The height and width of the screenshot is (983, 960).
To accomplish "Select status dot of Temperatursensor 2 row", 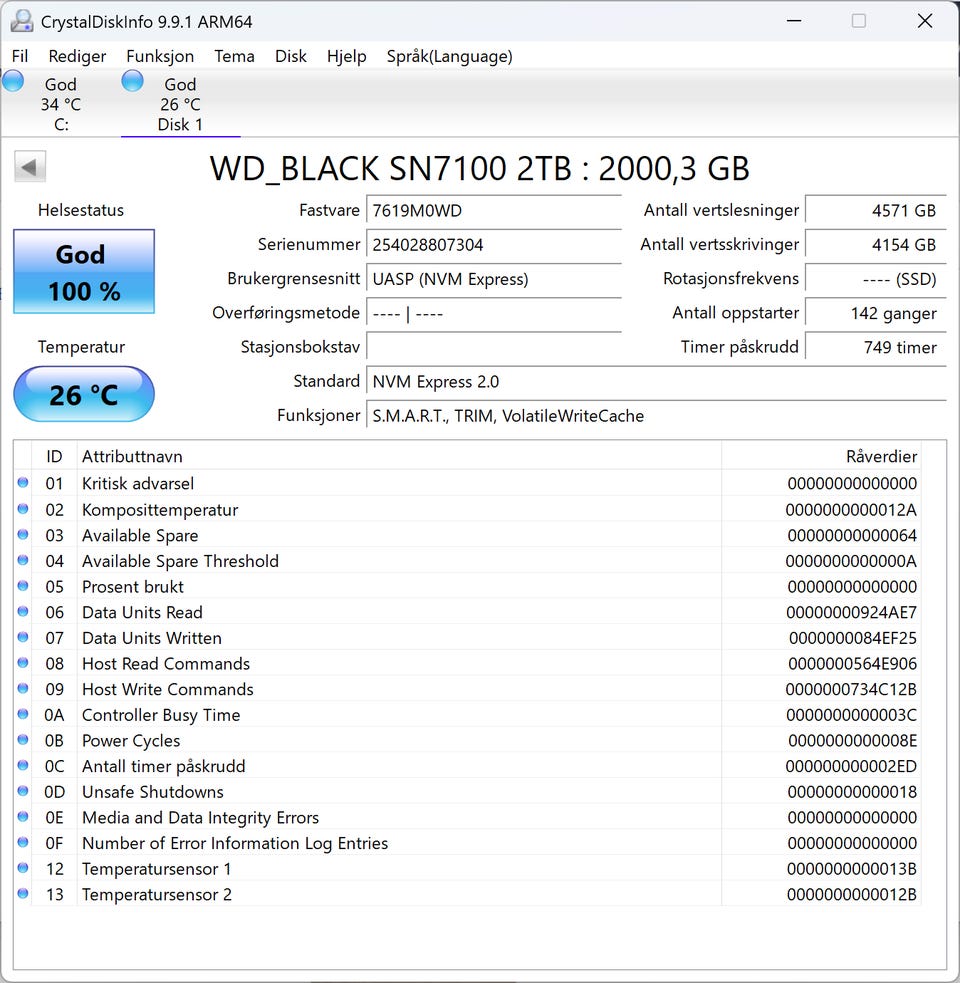I will click(23, 895).
